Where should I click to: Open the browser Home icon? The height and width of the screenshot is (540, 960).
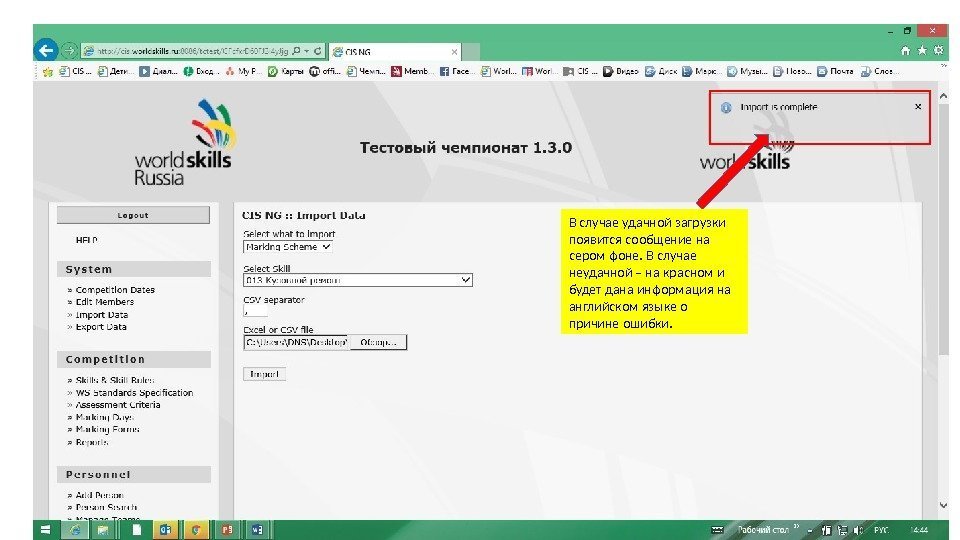pos(906,51)
